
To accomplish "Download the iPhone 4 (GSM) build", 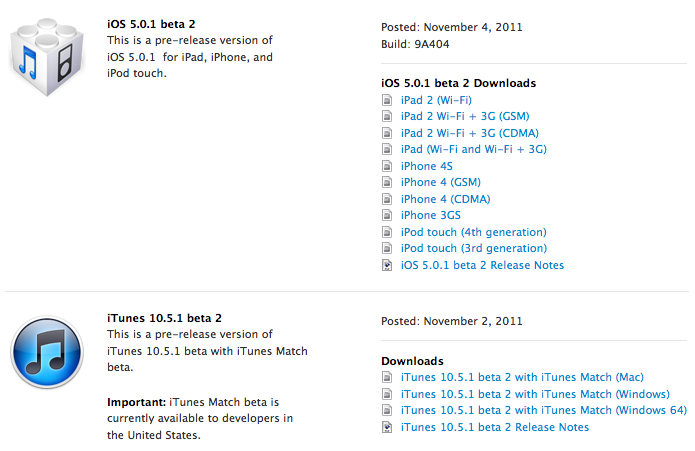I will (440, 182).
